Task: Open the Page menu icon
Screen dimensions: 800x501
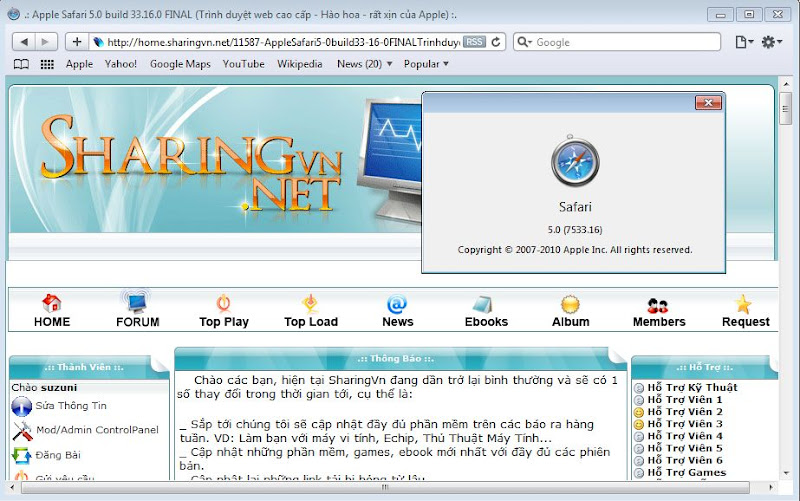Action: coord(744,42)
